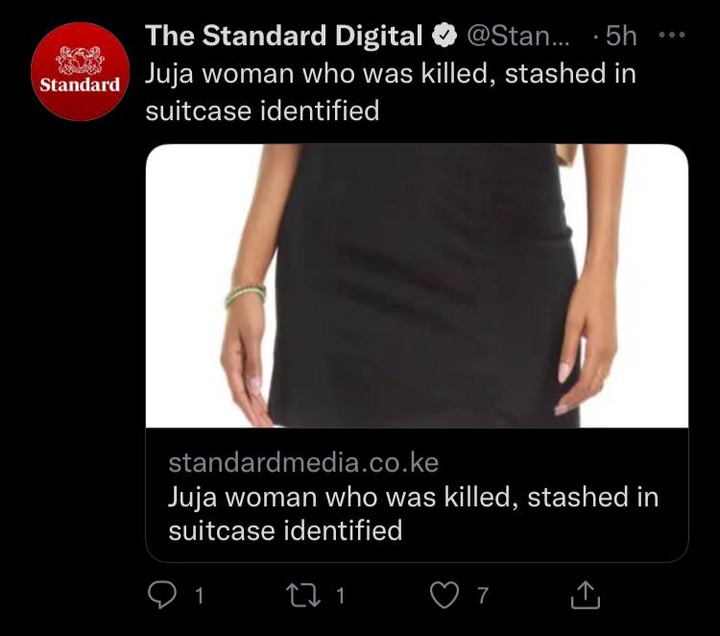Open The Standard Digital account name
720x636 pixels.
pos(284,35)
